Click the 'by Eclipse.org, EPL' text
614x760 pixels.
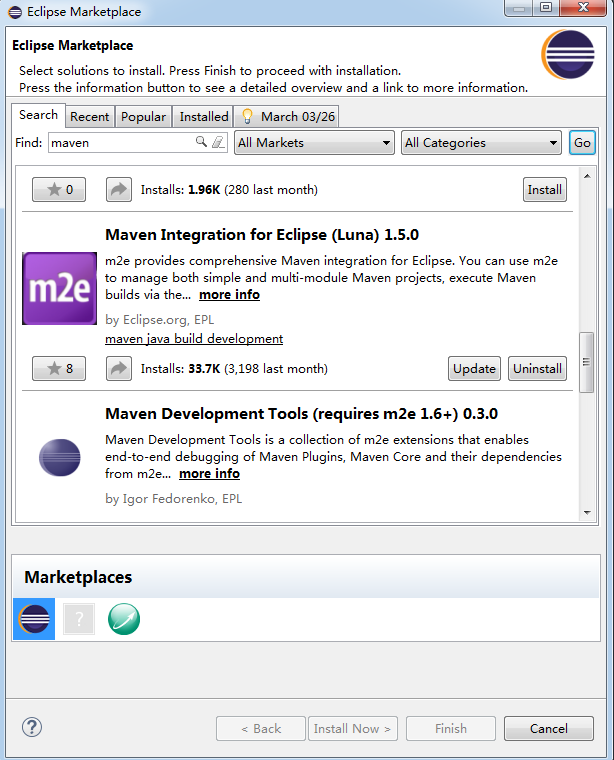click(x=159, y=320)
